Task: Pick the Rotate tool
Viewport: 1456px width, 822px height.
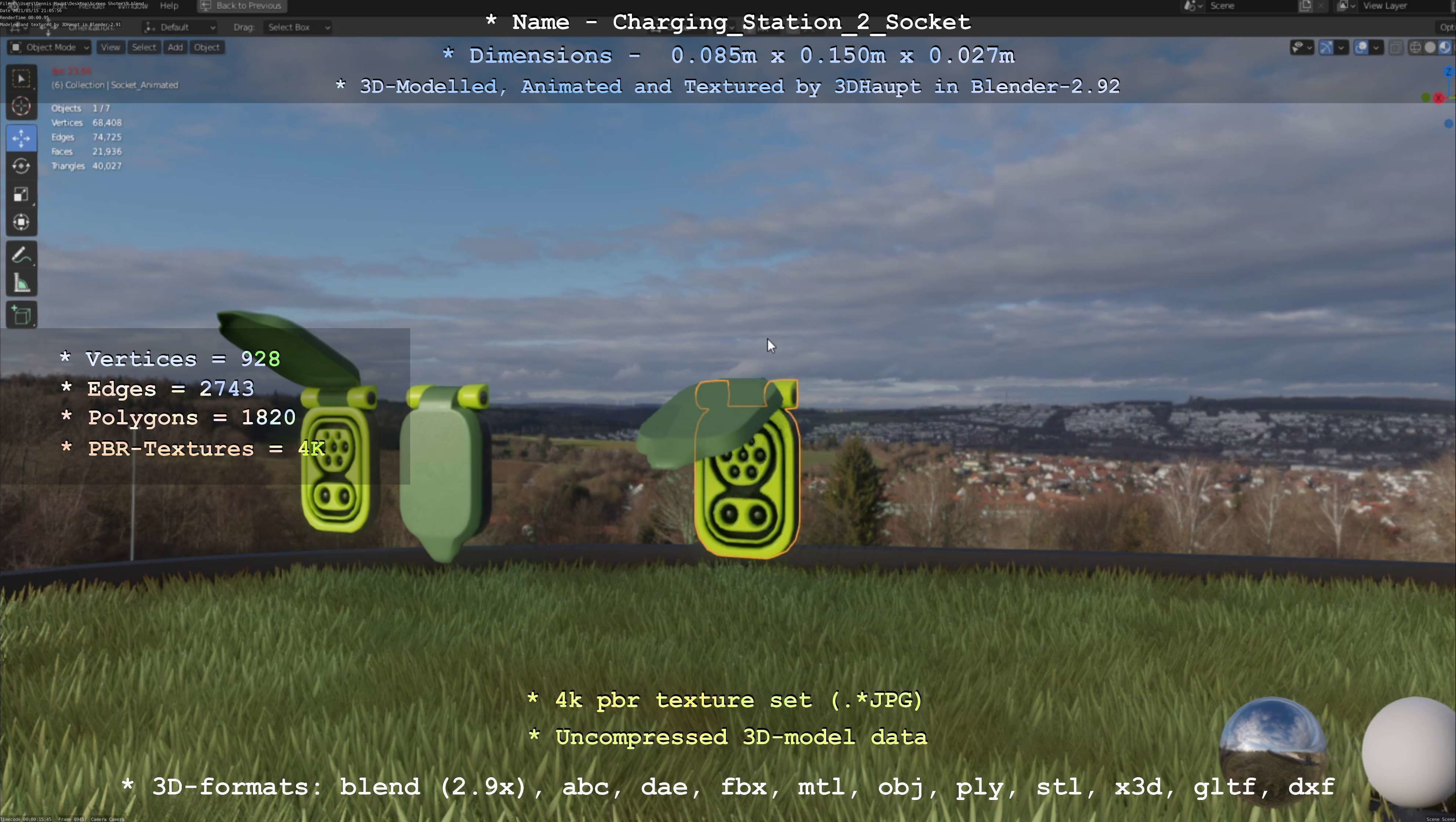Action: pos(21,166)
